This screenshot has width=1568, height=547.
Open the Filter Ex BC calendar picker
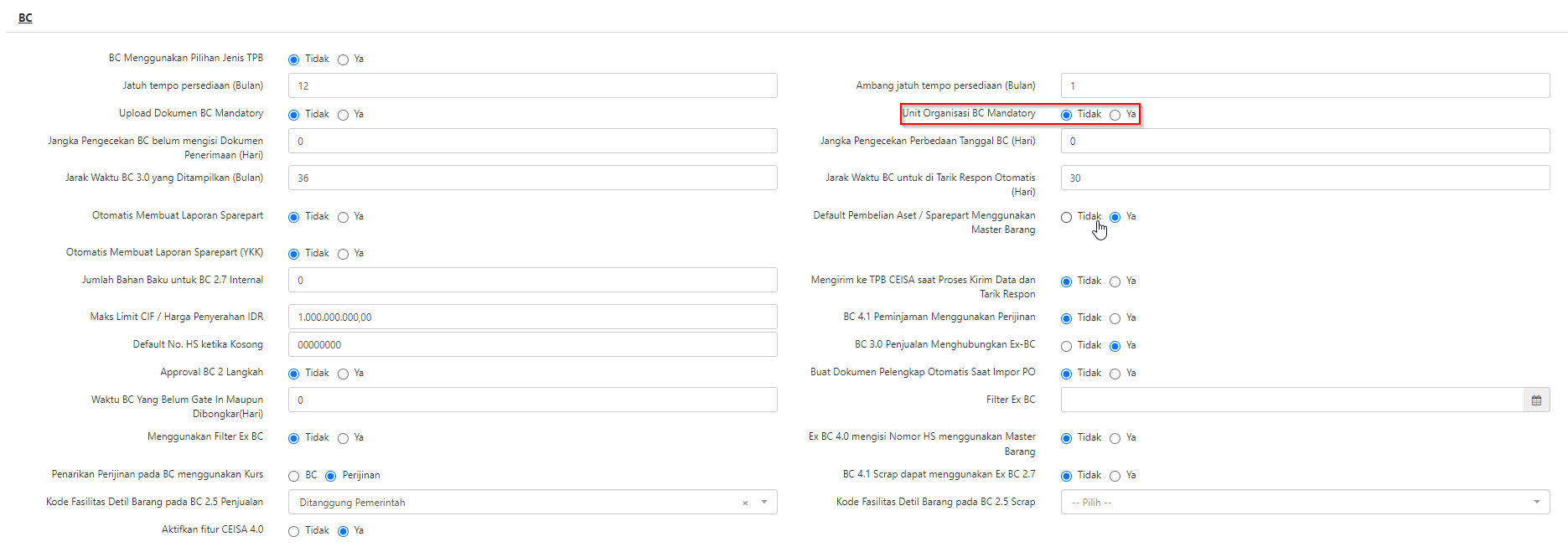(1536, 400)
